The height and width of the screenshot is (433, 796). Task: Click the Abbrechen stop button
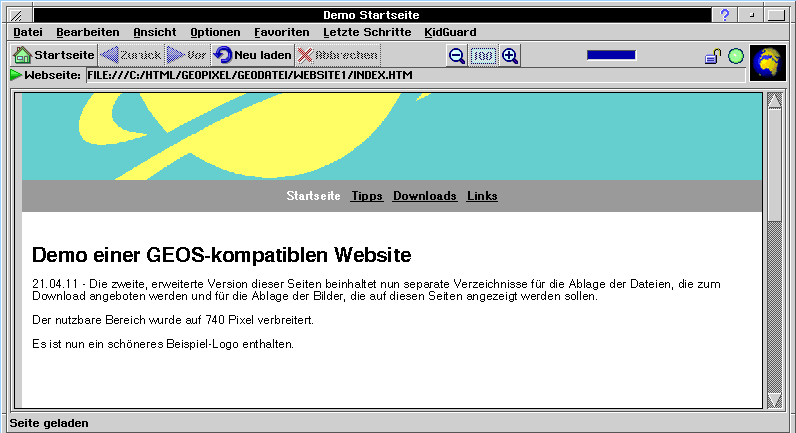[338, 55]
